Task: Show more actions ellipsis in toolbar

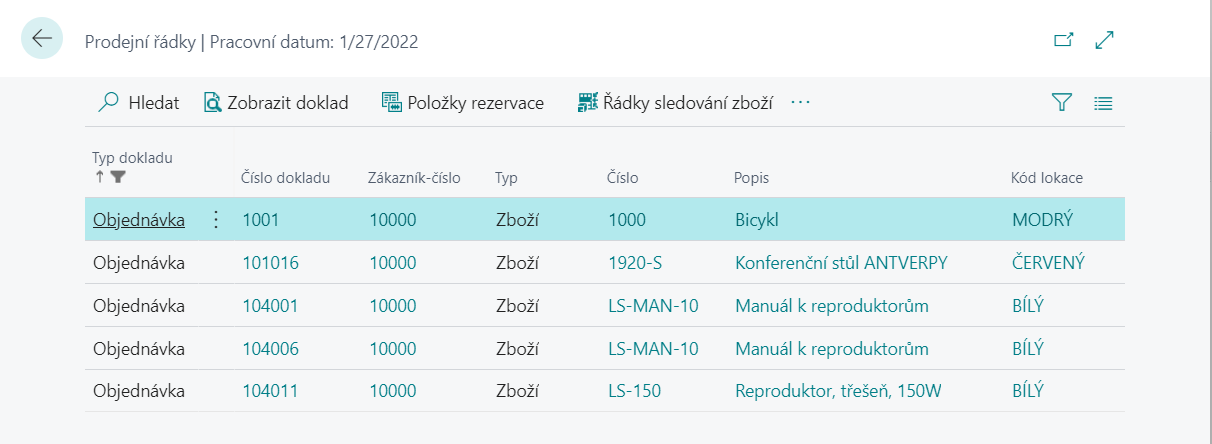Action: (x=800, y=102)
